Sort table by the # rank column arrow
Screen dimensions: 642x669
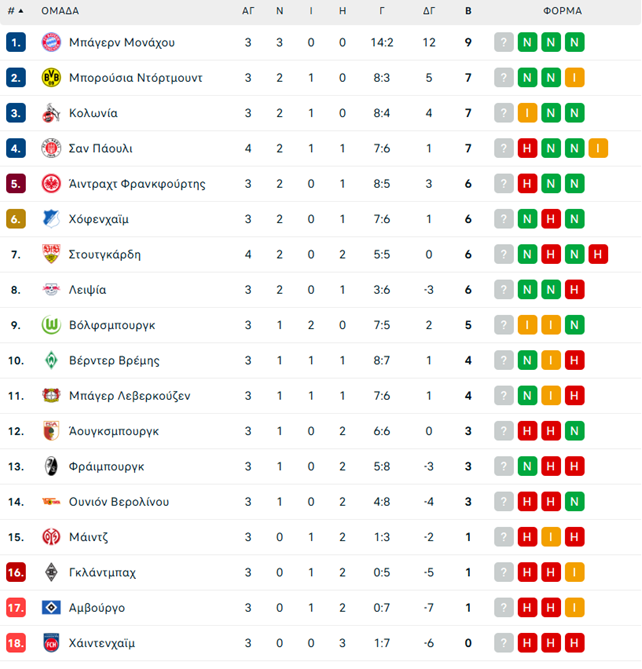15,11
